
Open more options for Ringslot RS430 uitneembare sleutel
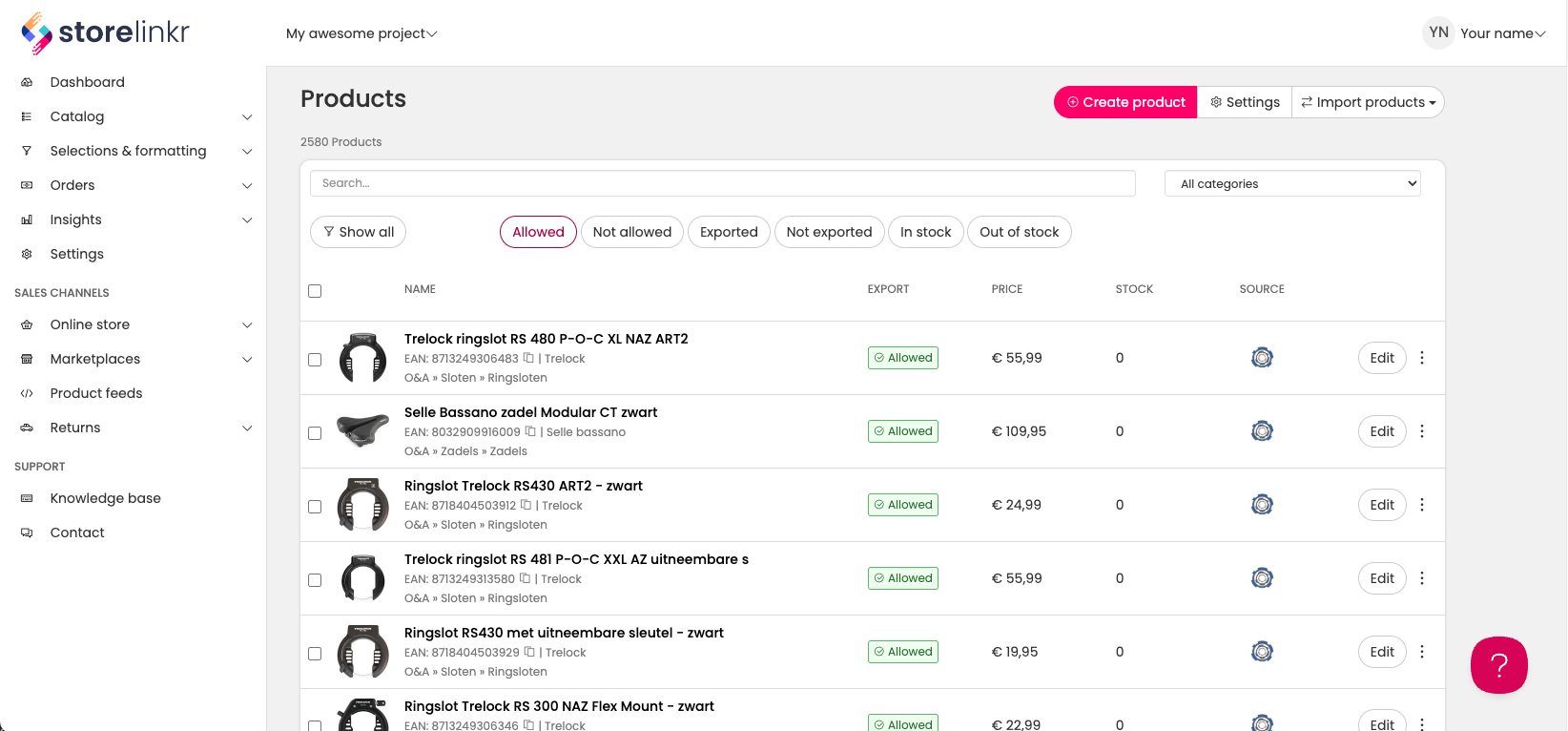pos(1422,652)
